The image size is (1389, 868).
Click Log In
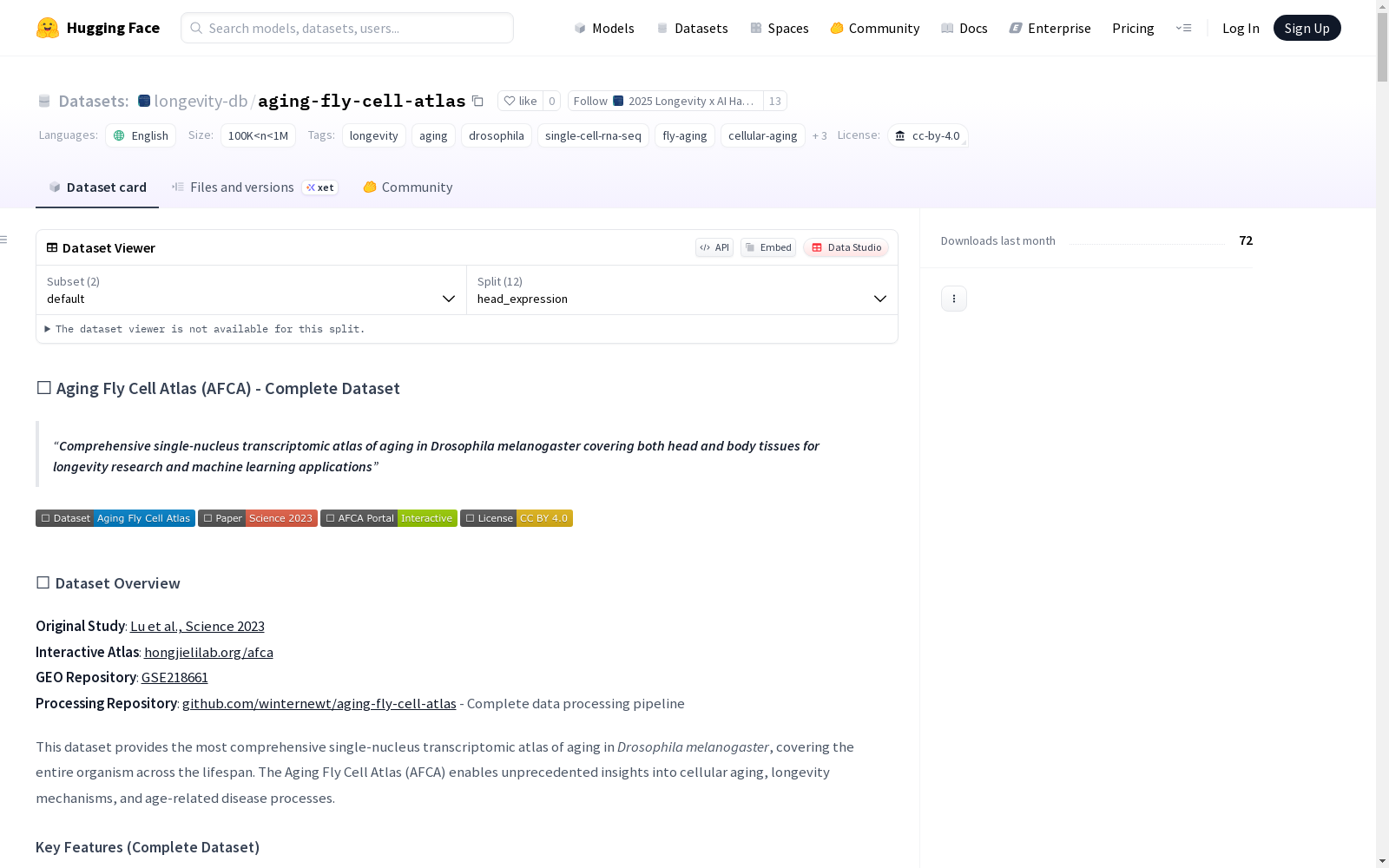tap(1241, 28)
